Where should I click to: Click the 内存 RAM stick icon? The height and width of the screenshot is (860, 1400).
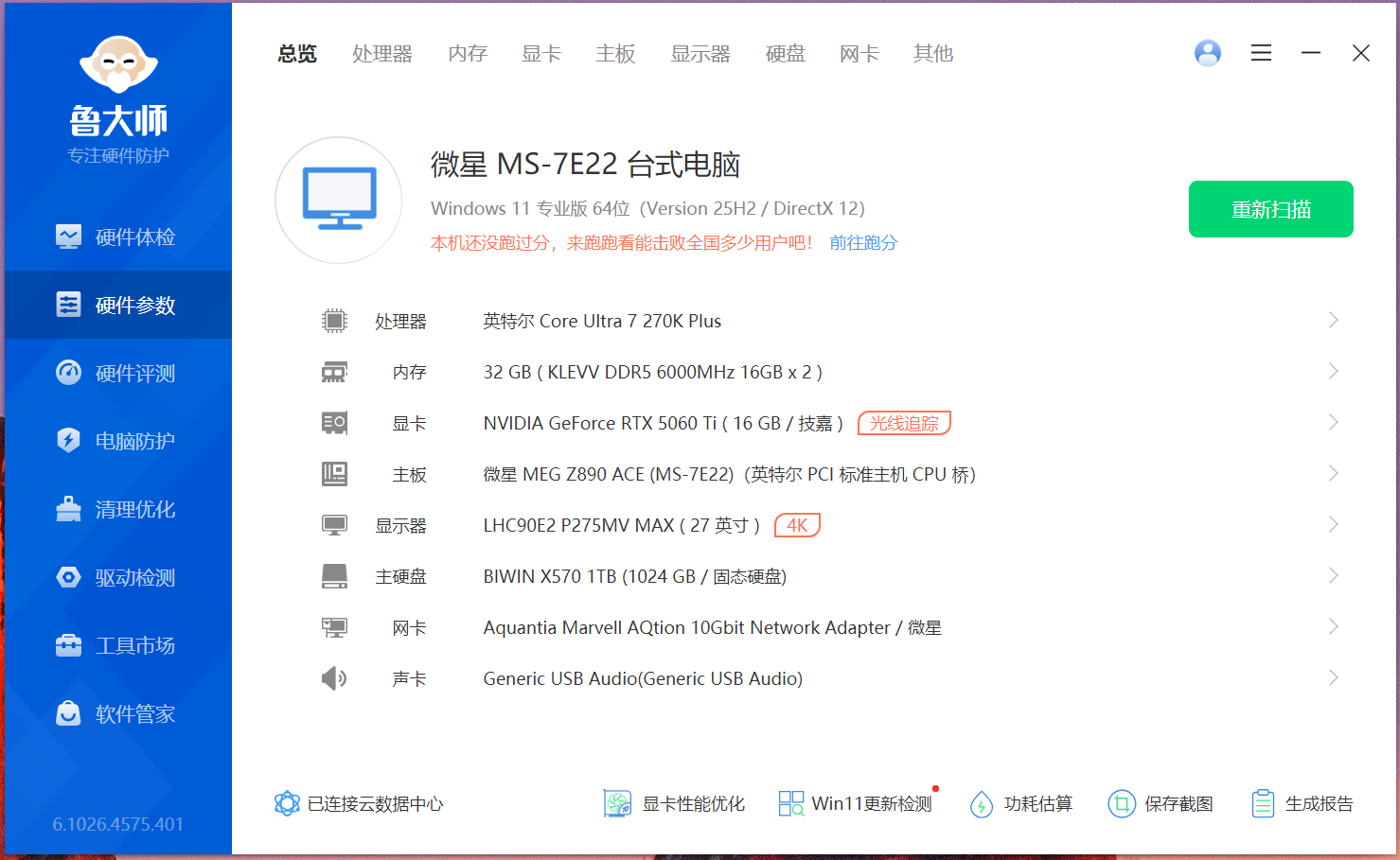pos(334,372)
